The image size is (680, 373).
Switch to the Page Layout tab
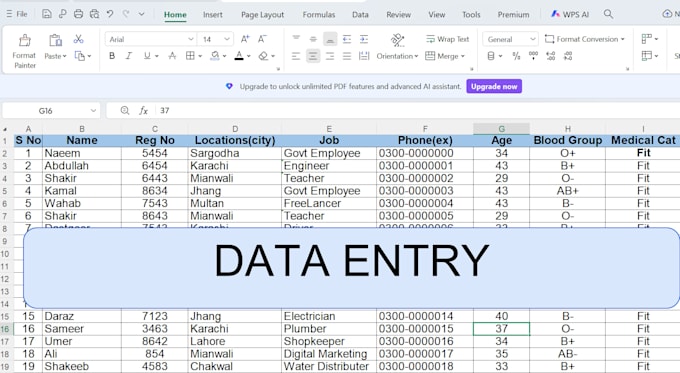click(262, 15)
